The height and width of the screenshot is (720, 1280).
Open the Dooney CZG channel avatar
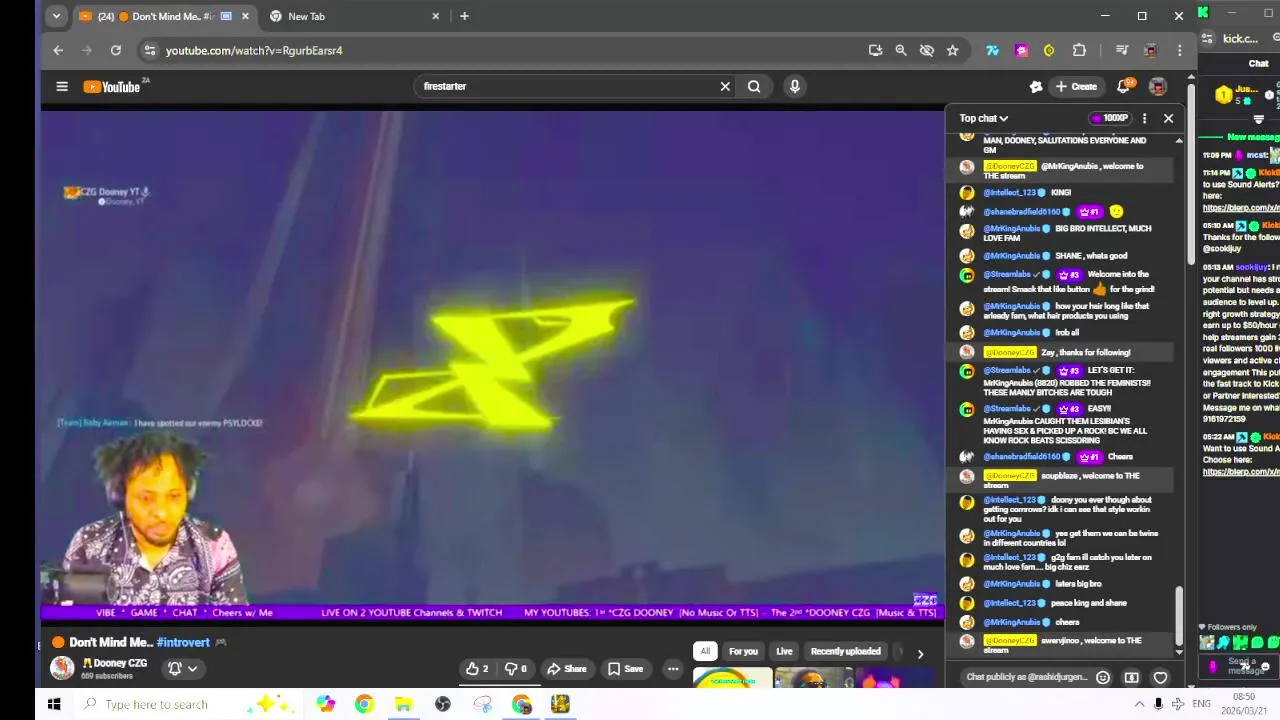62,668
